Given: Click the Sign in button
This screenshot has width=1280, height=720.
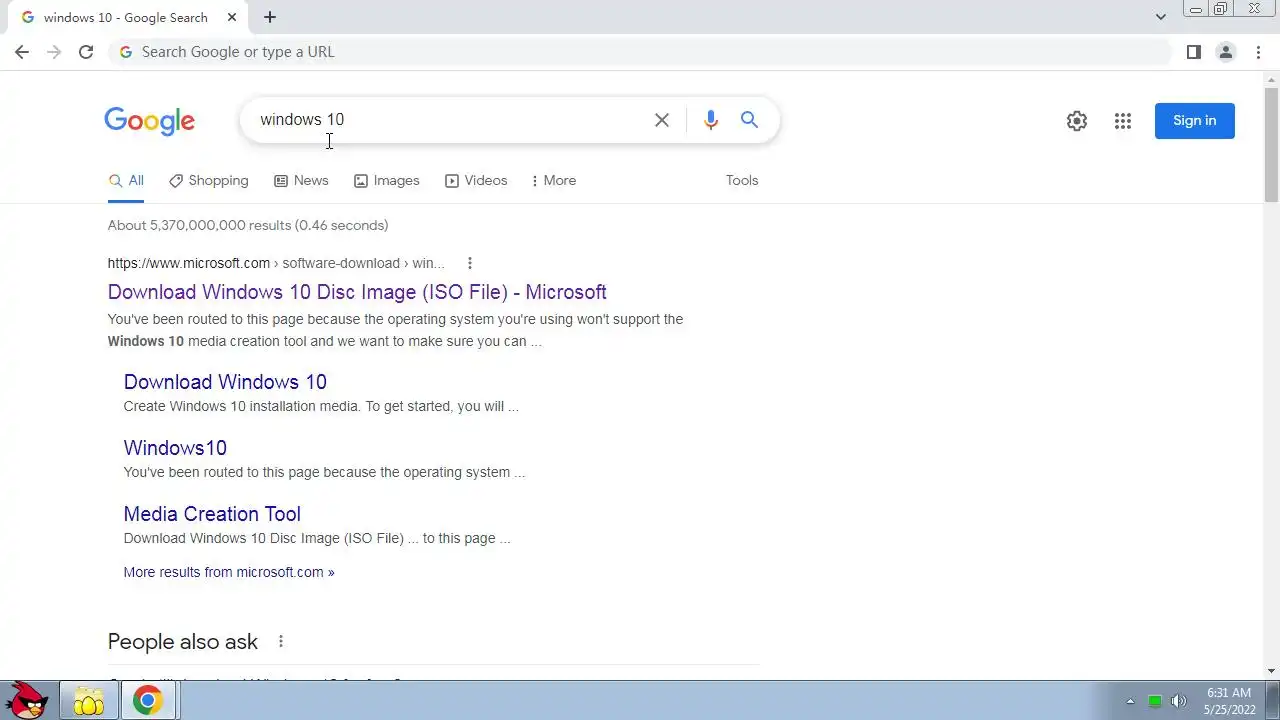Looking at the screenshot, I should (1195, 121).
